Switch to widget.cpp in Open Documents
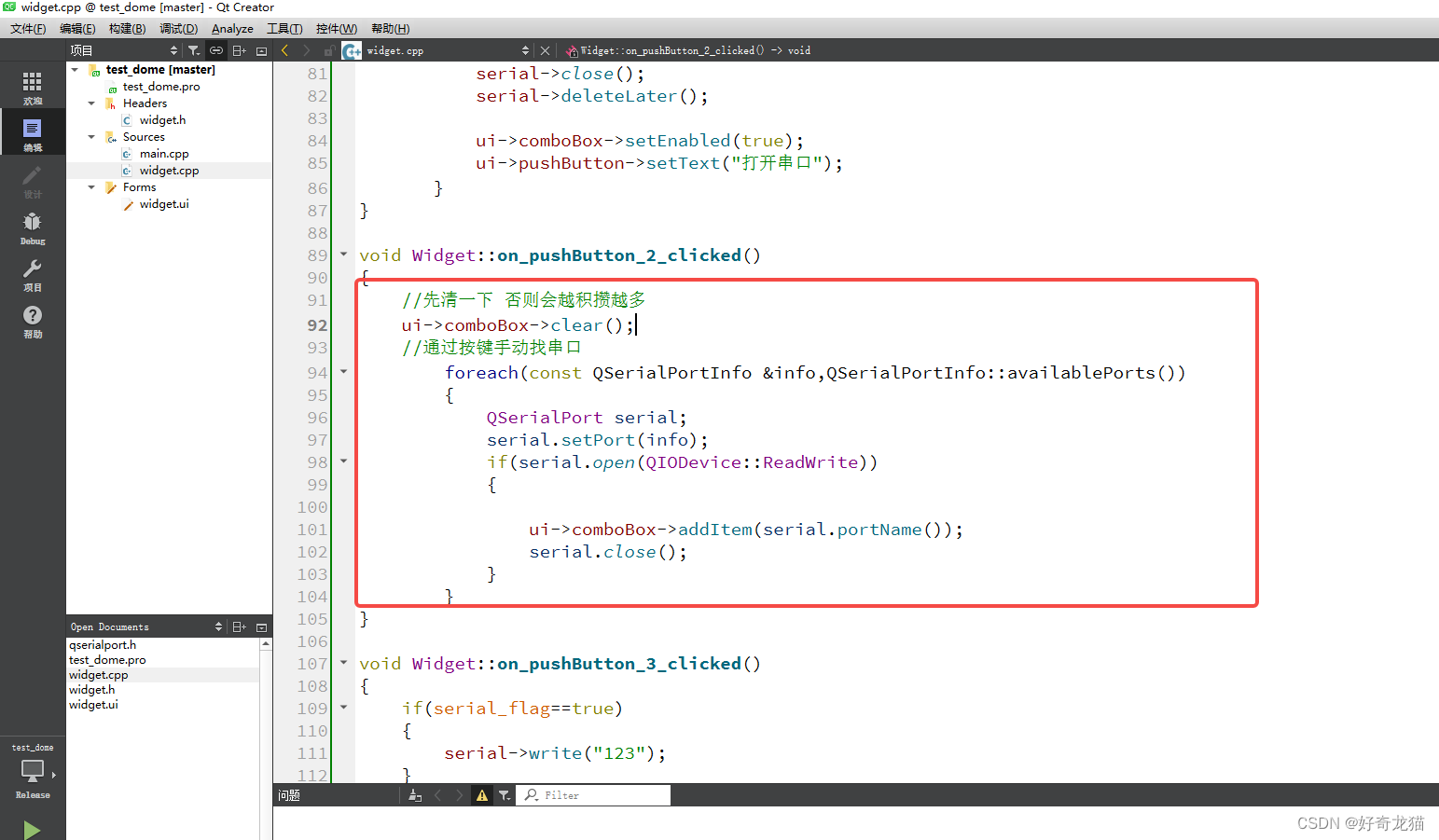The width and height of the screenshot is (1439, 840). (x=99, y=675)
